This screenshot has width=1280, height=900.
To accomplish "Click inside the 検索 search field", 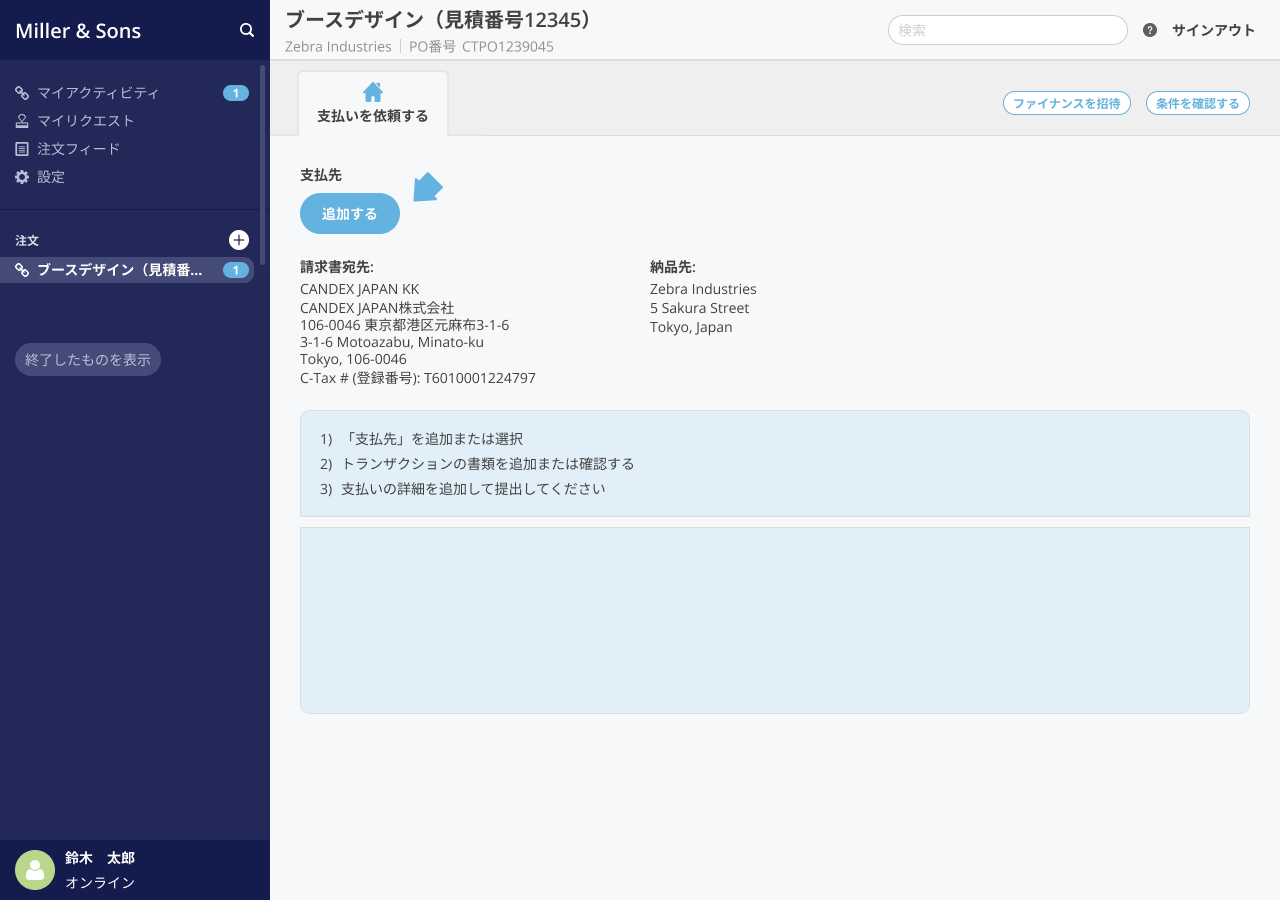I will (1007, 30).
